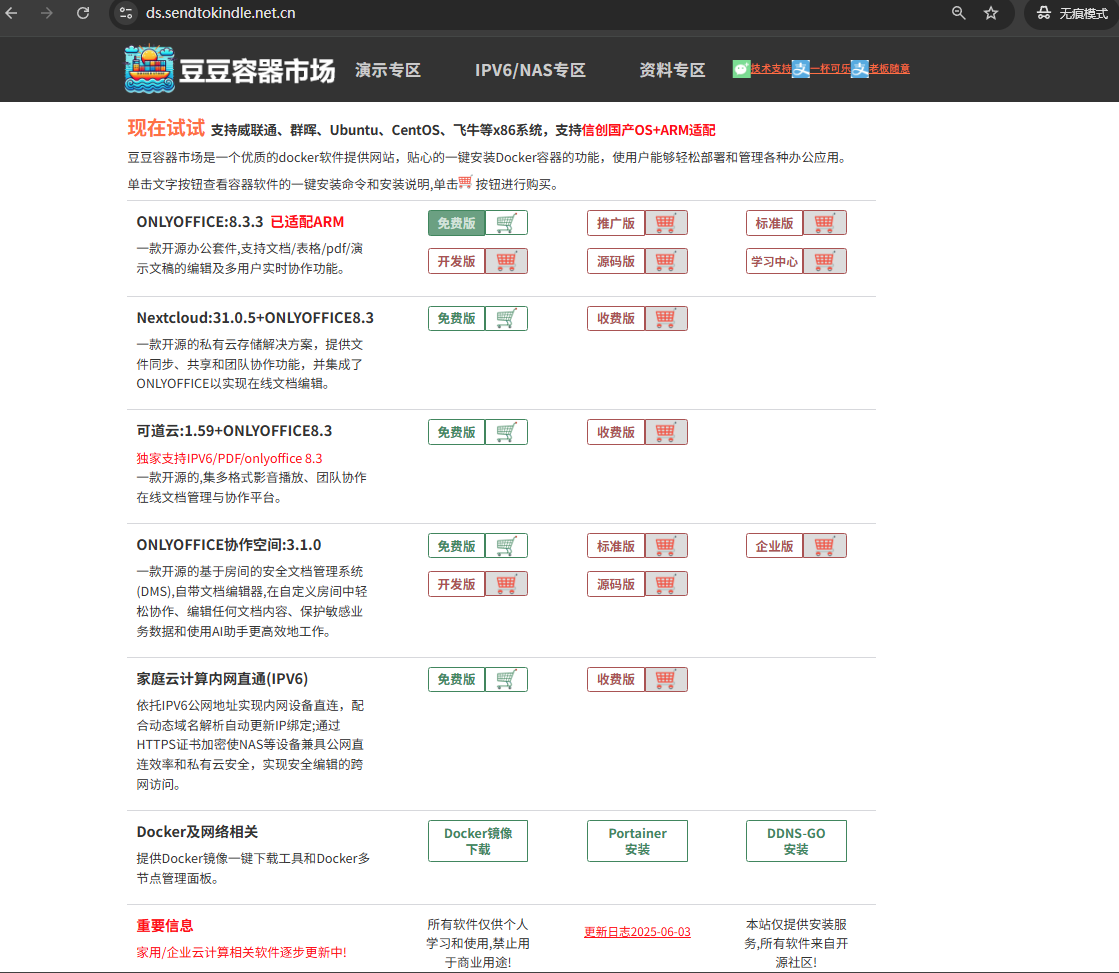The image size is (1119, 973).
Task: Click the ONLYOFFICE协作空间 开发版 button
Action: click(x=457, y=584)
